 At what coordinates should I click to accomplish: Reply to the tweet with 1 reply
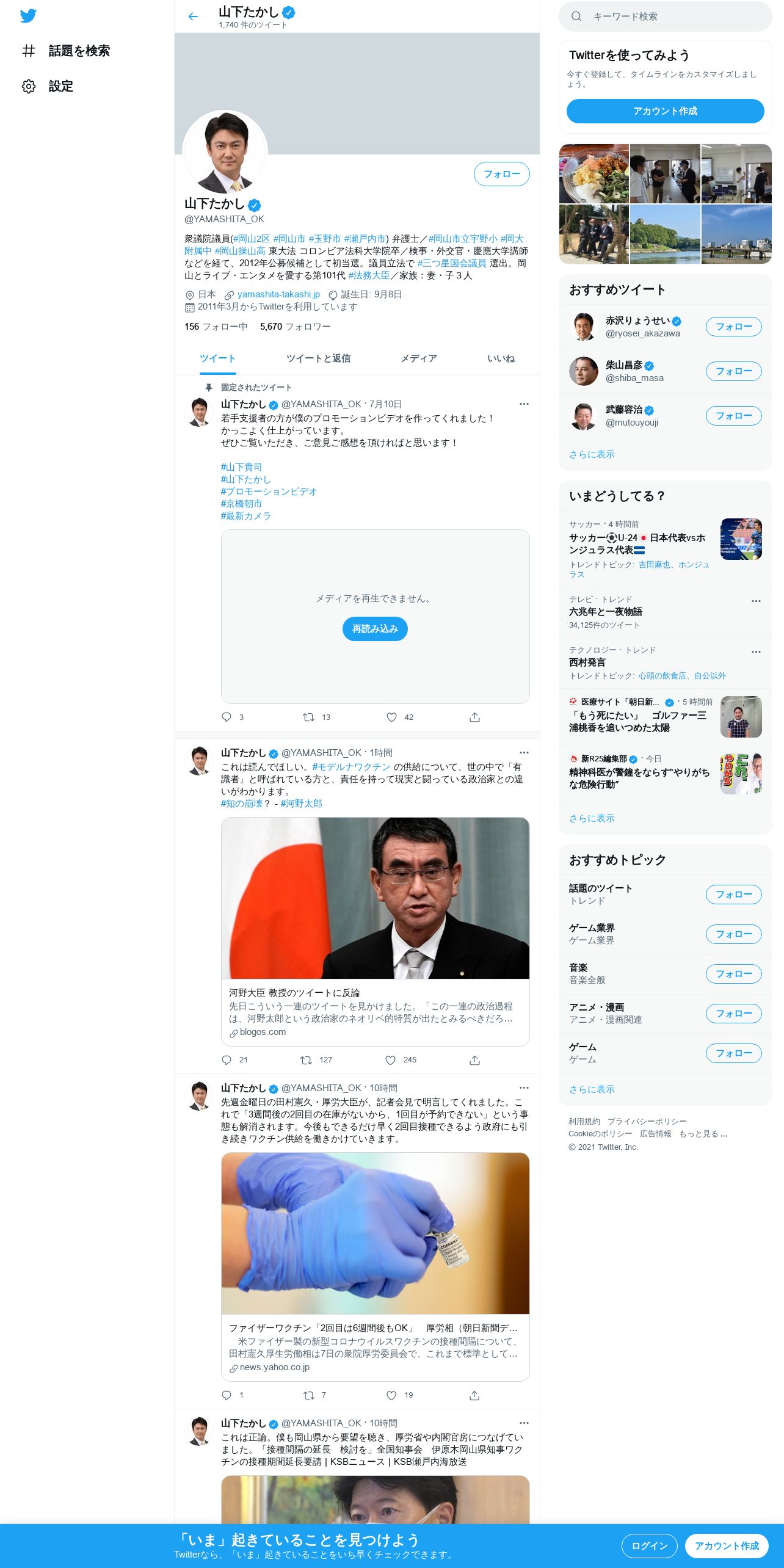point(227,1395)
